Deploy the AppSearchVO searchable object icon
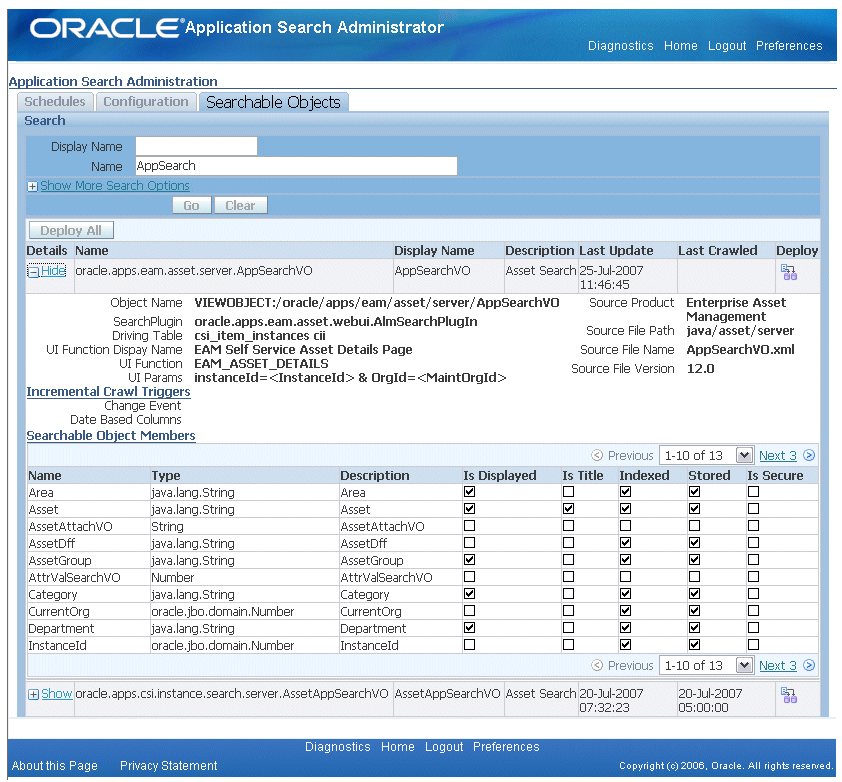The image size is (842, 782). 789,272
